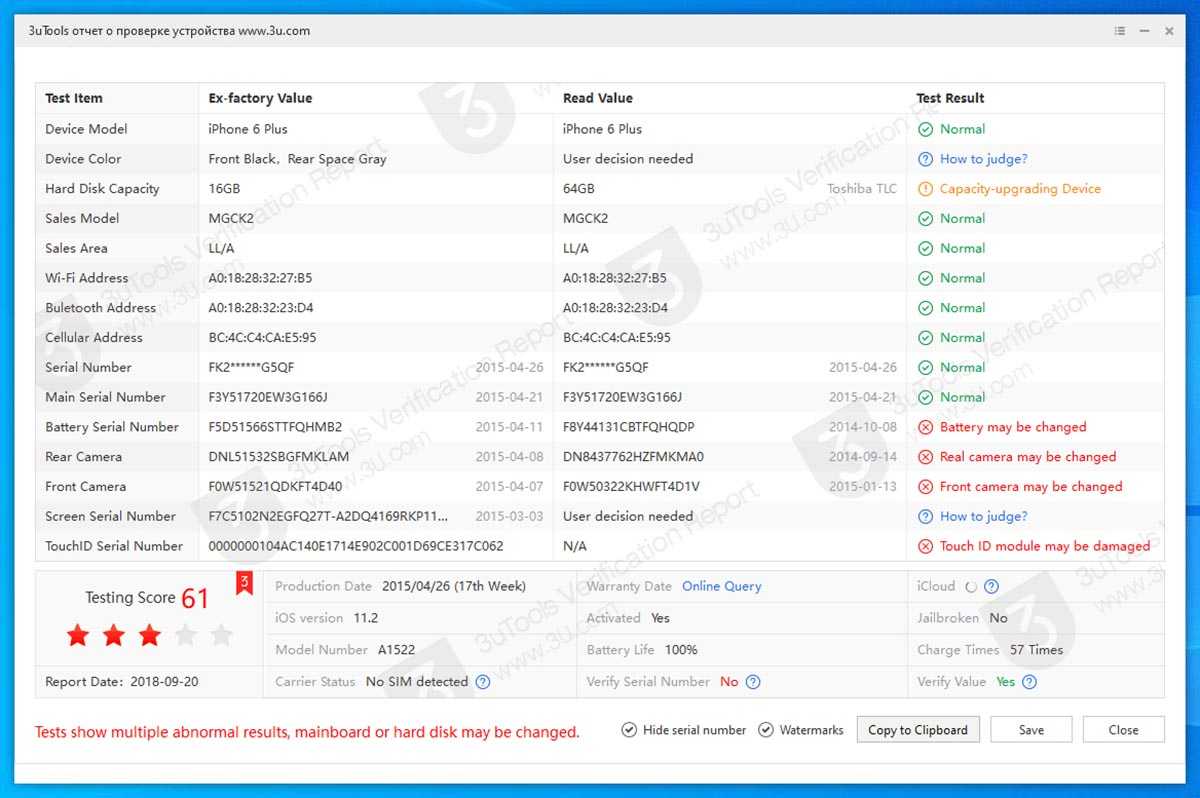This screenshot has width=1200, height=798.
Task: Click the question icon in Device Color row
Action: [x=925, y=159]
